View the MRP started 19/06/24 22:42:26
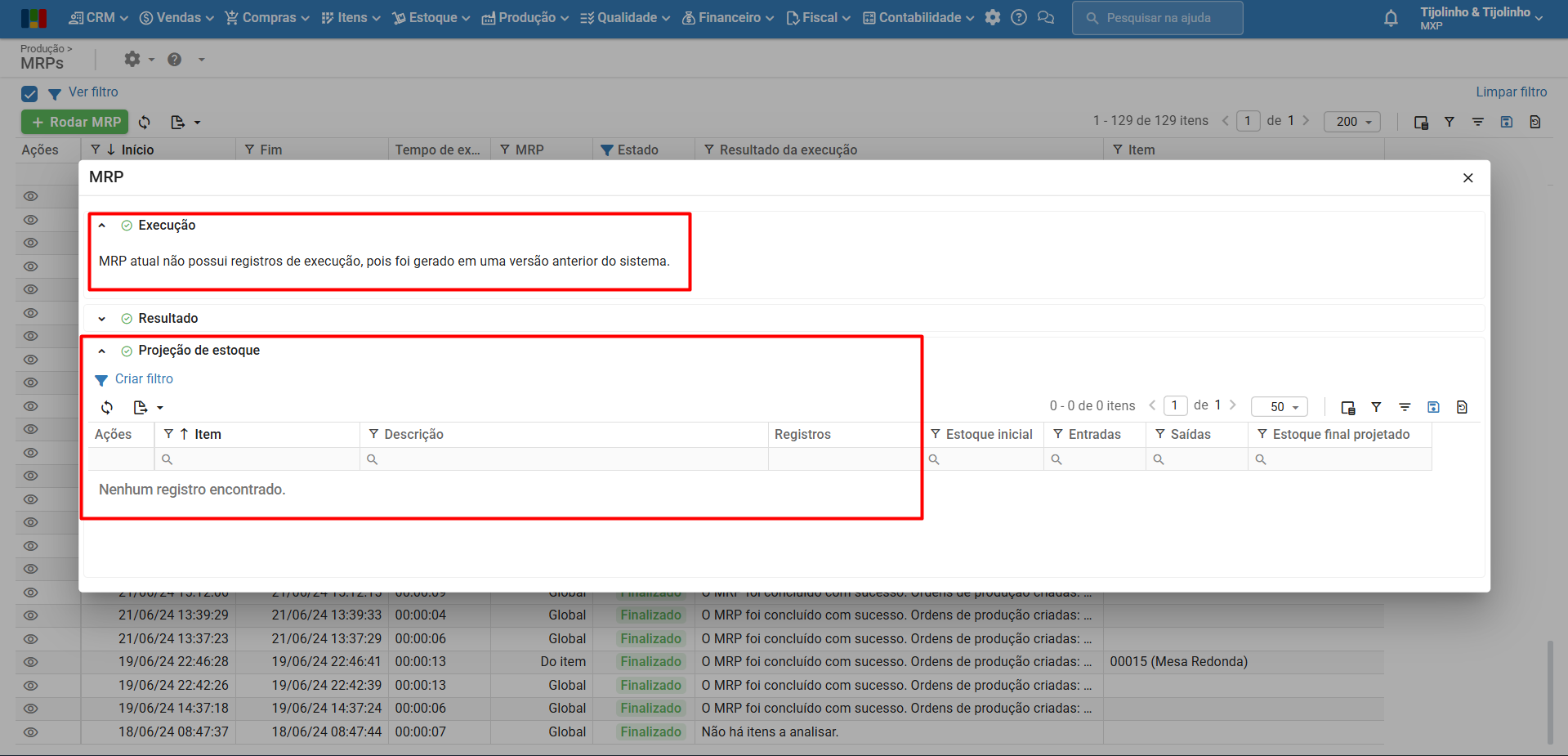1568x756 pixels. pyautogui.click(x=31, y=686)
